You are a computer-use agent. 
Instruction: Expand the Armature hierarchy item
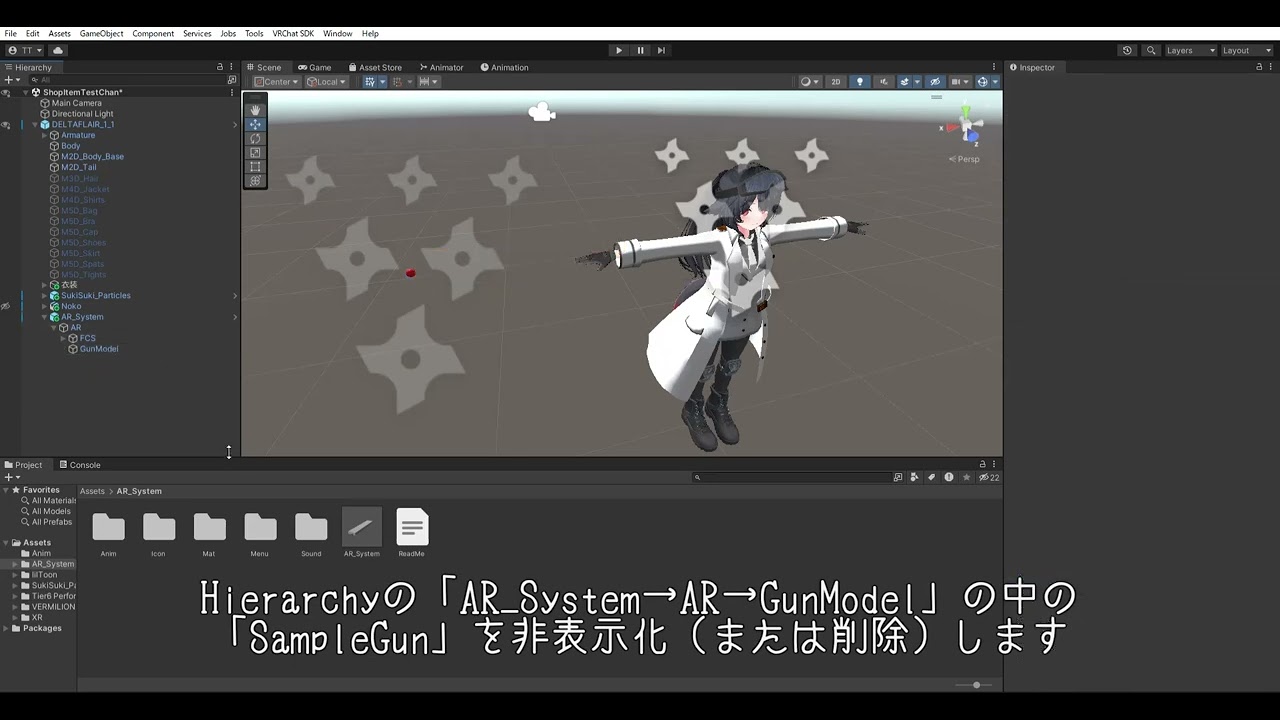(x=44, y=135)
